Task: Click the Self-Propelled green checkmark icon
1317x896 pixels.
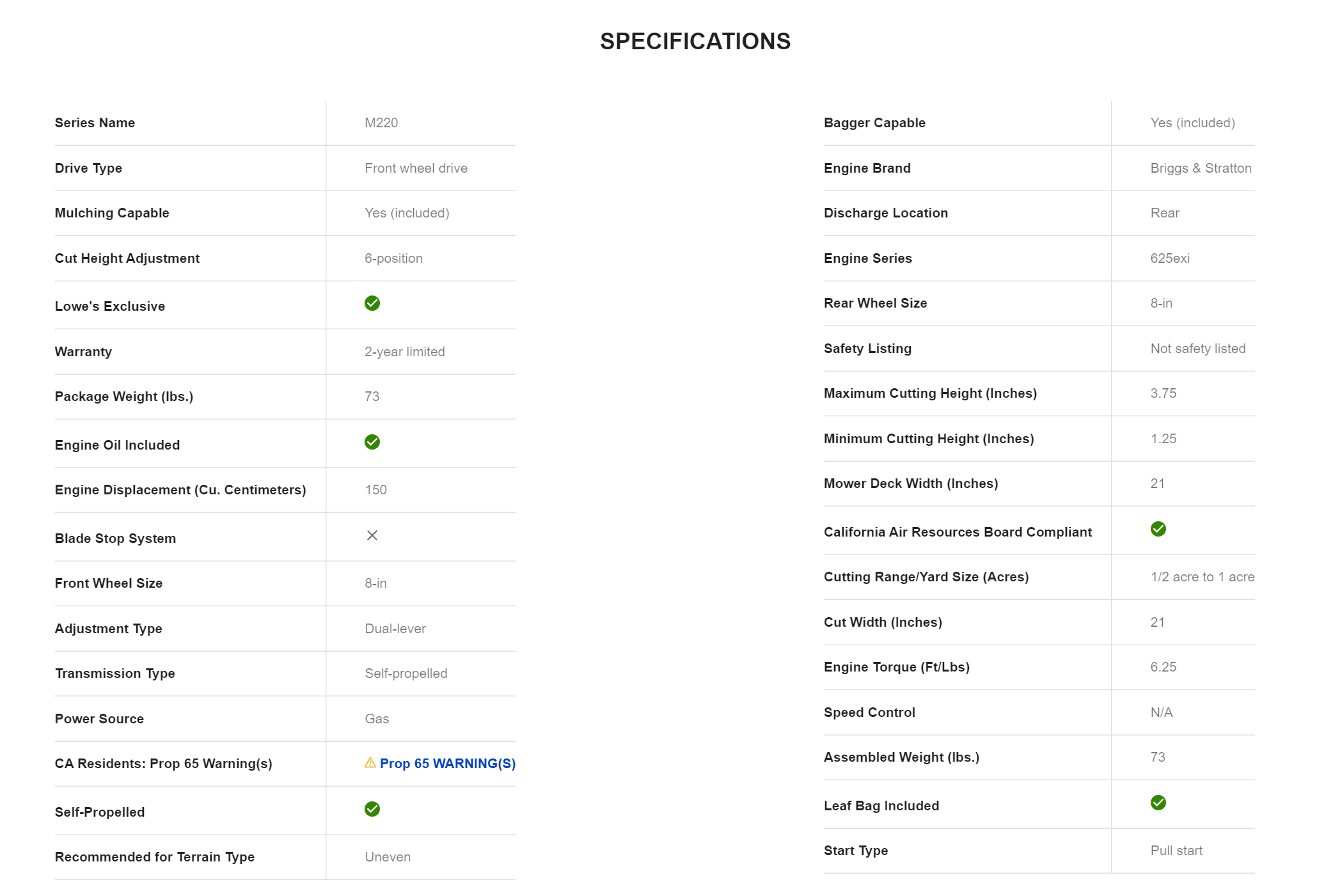Action: [x=372, y=809]
